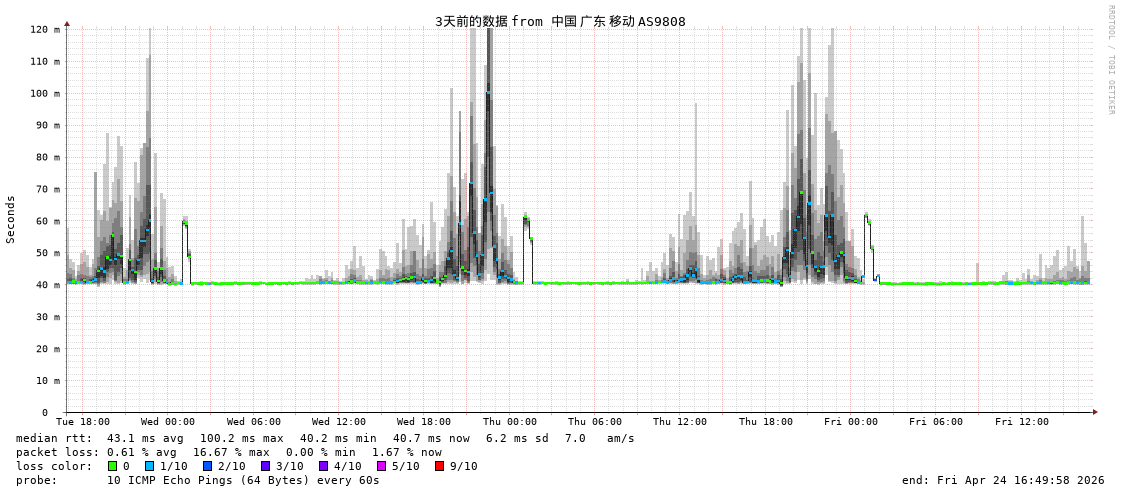Click the 120 m y-axis label
Viewport: 1121px width, 494px height.
pos(43,30)
